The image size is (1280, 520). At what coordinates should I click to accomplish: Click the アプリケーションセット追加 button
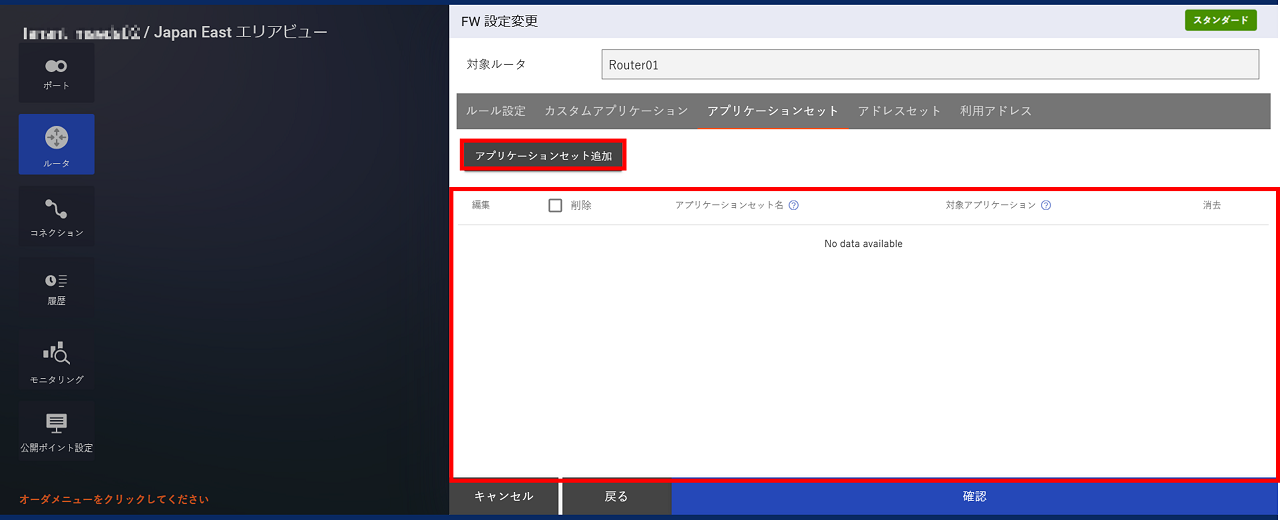pyautogui.click(x=544, y=156)
